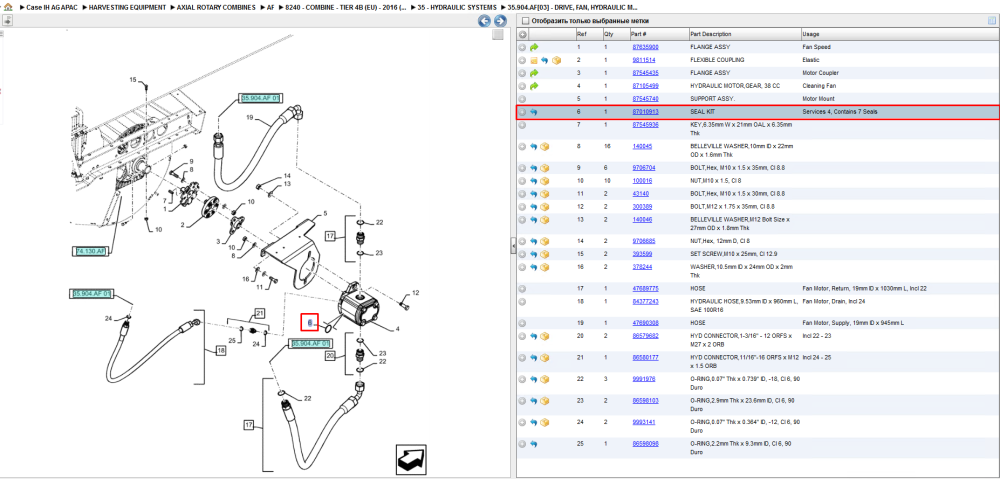Click box icon for WASHER 378244 row
Image resolution: width=1000 pixels, height=479 pixels.
tap(545, 267)
